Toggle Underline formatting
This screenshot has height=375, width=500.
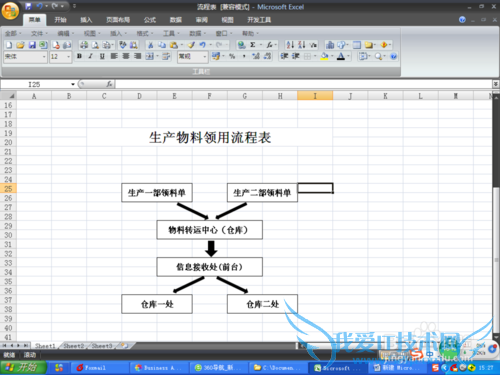[x=102, y=56]
